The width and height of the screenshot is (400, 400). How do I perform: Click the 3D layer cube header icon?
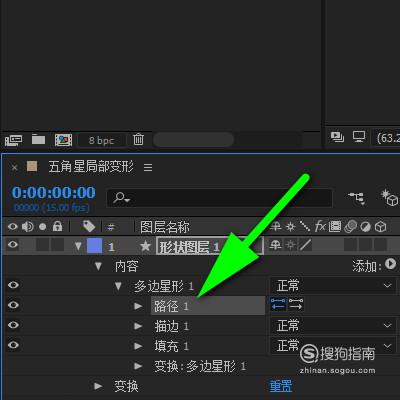point(381,227)
